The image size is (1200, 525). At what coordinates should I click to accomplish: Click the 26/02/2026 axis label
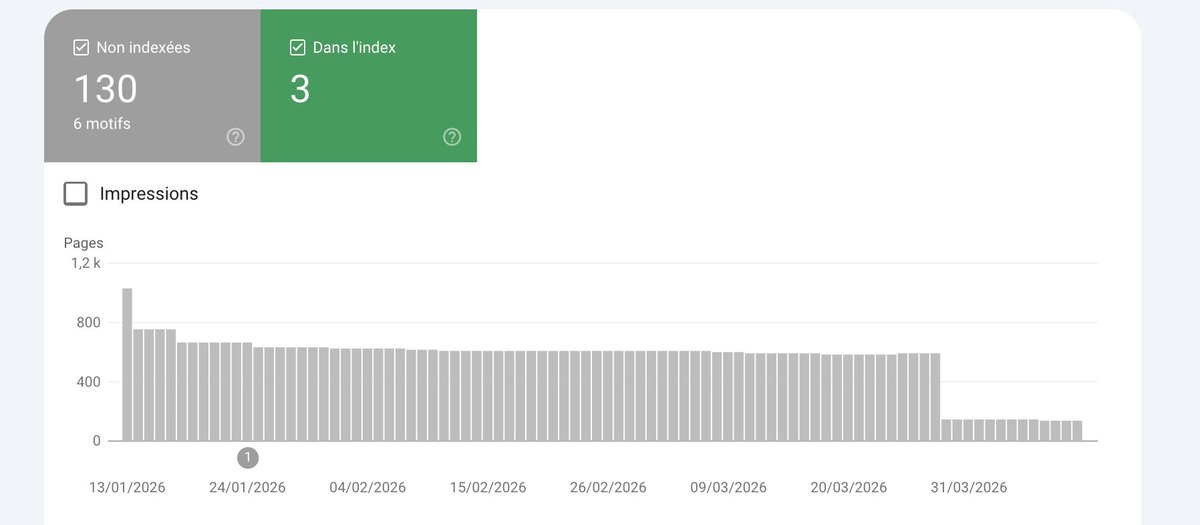pos(608,488)
